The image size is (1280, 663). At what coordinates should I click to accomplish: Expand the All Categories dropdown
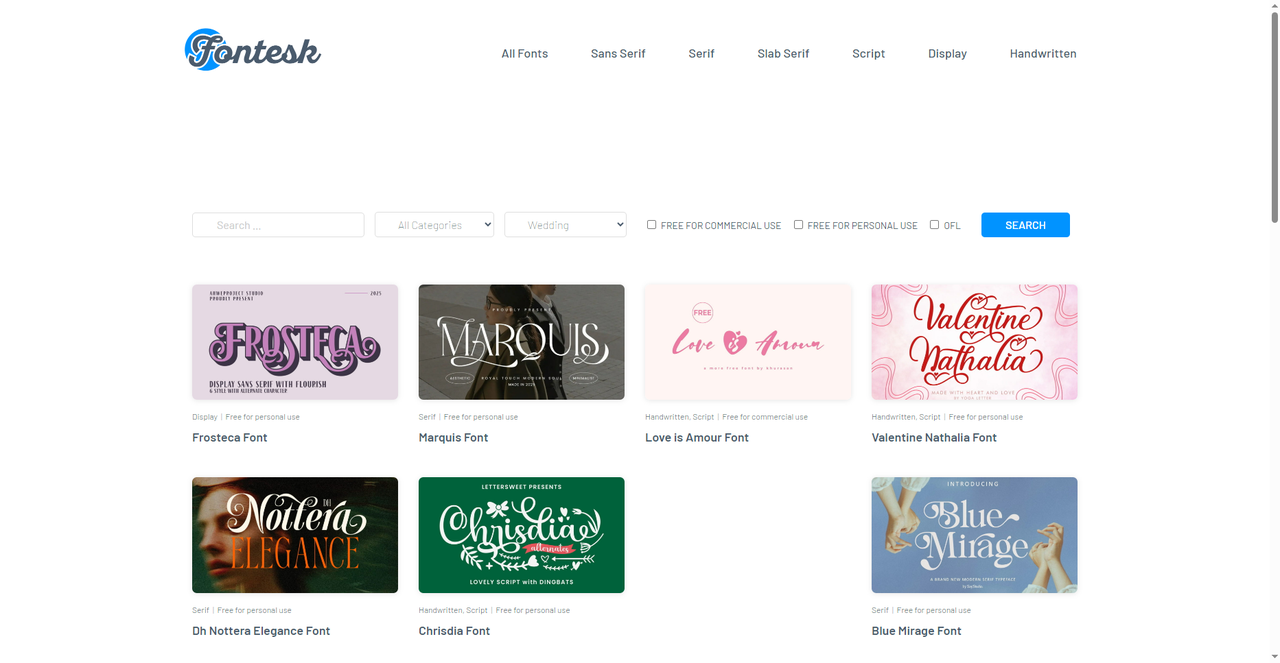(x=434, y=225)
